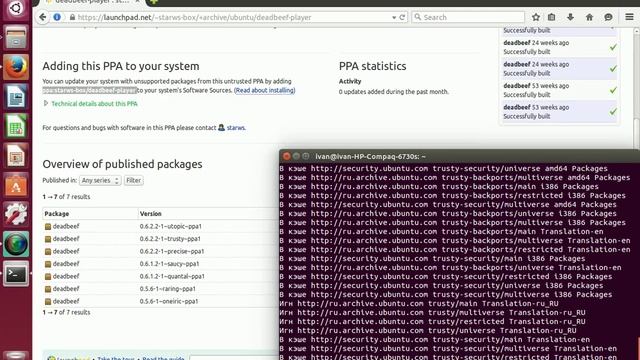Click the launchpad.net address bar

[x=229, y=17]
